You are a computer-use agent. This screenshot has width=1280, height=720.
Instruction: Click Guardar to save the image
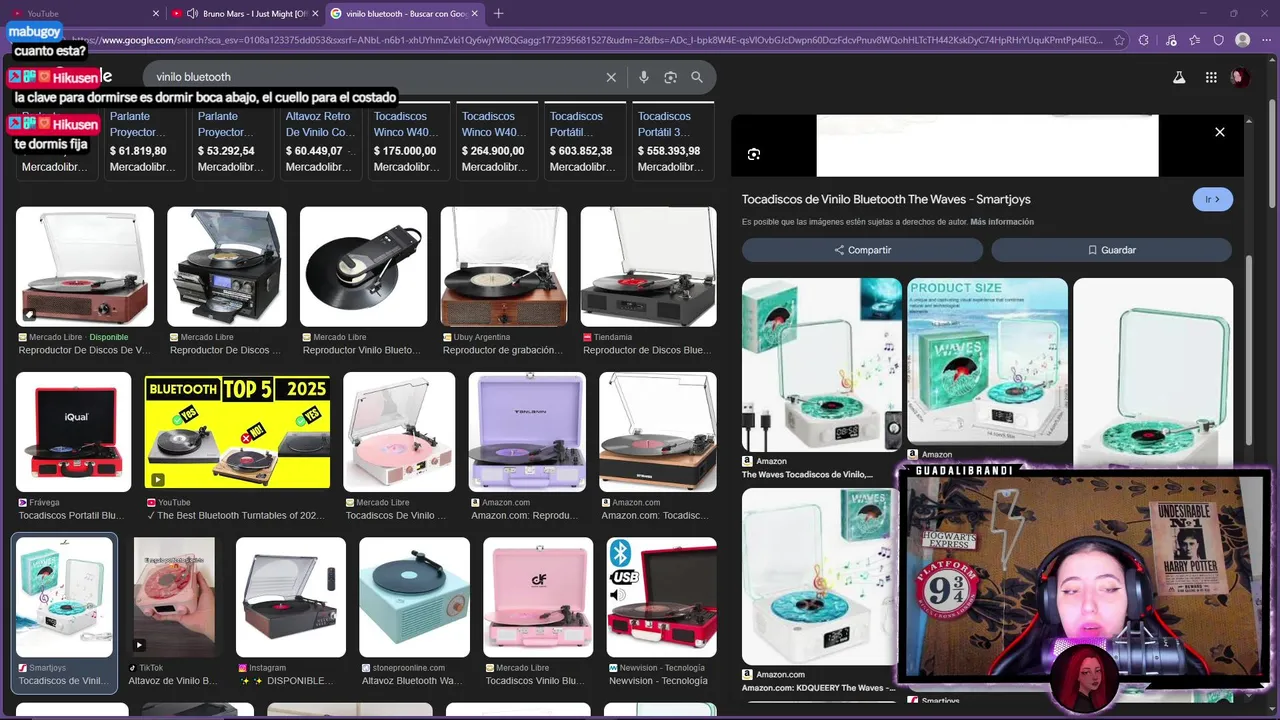pyautogui.click(x=1111, y=250)
